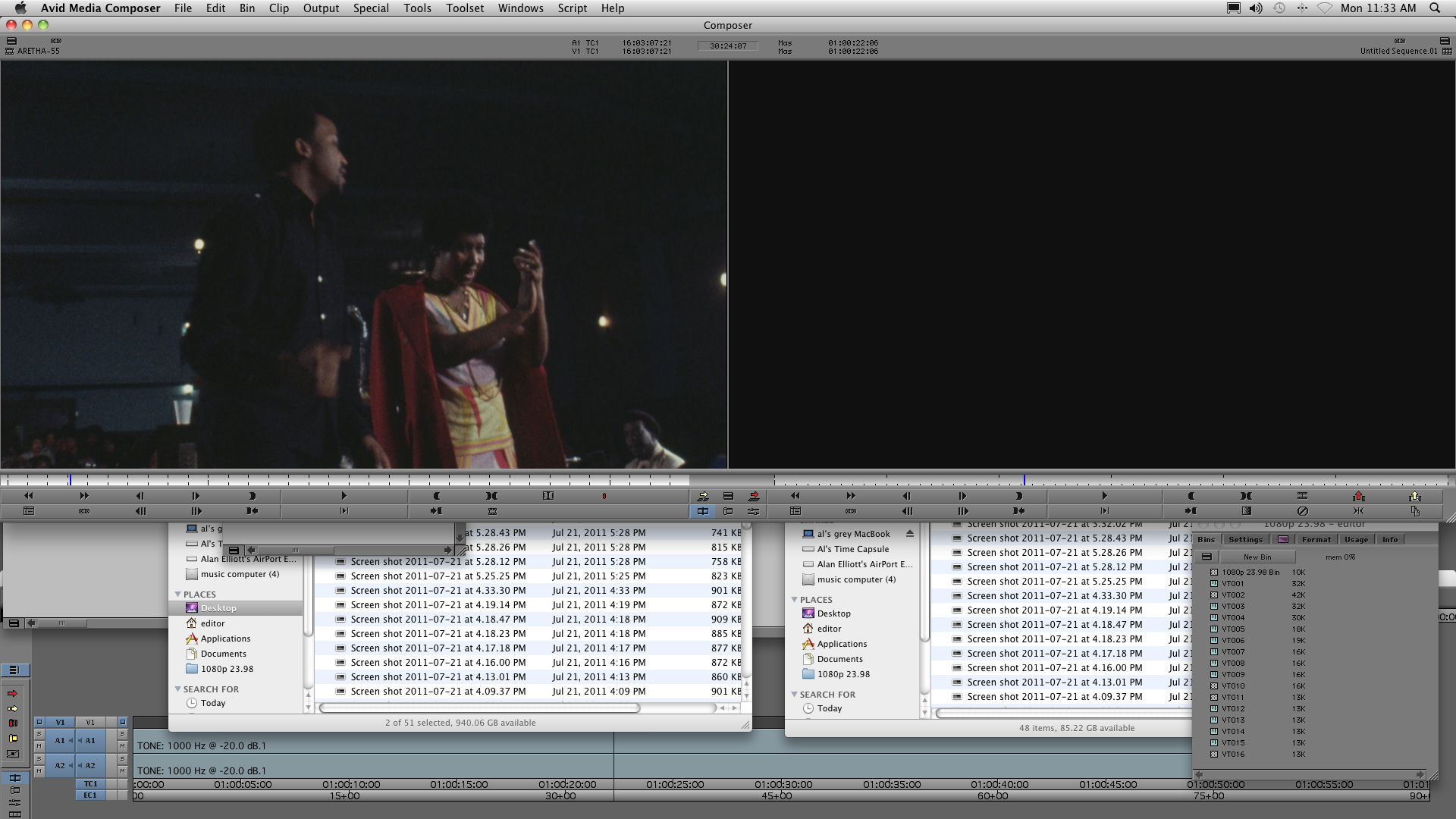
Task: Click the yellow Extract button in record monitor toolbar
Action: [x=1414, y=496]
